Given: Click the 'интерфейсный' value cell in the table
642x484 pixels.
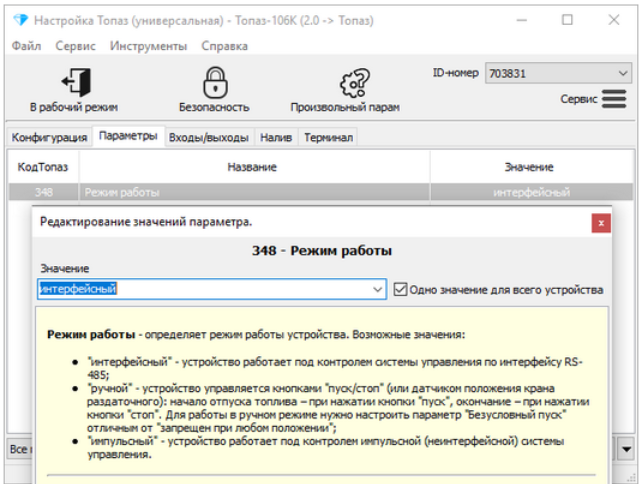Looking at the screenshot, I should click(x=531, y=192).
